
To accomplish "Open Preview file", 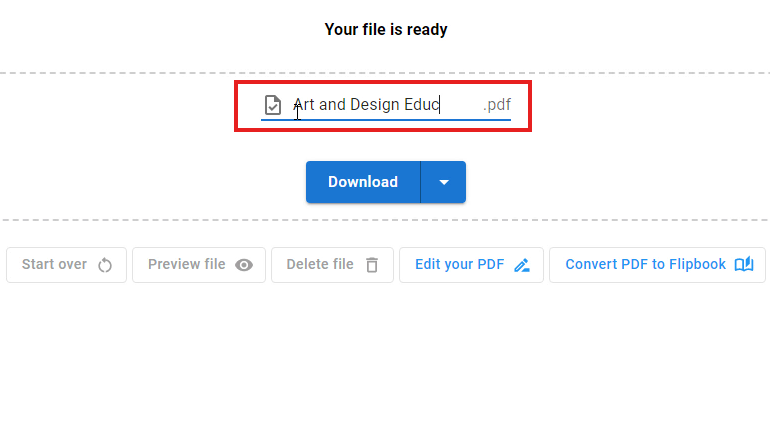I will tap(187, 265).
